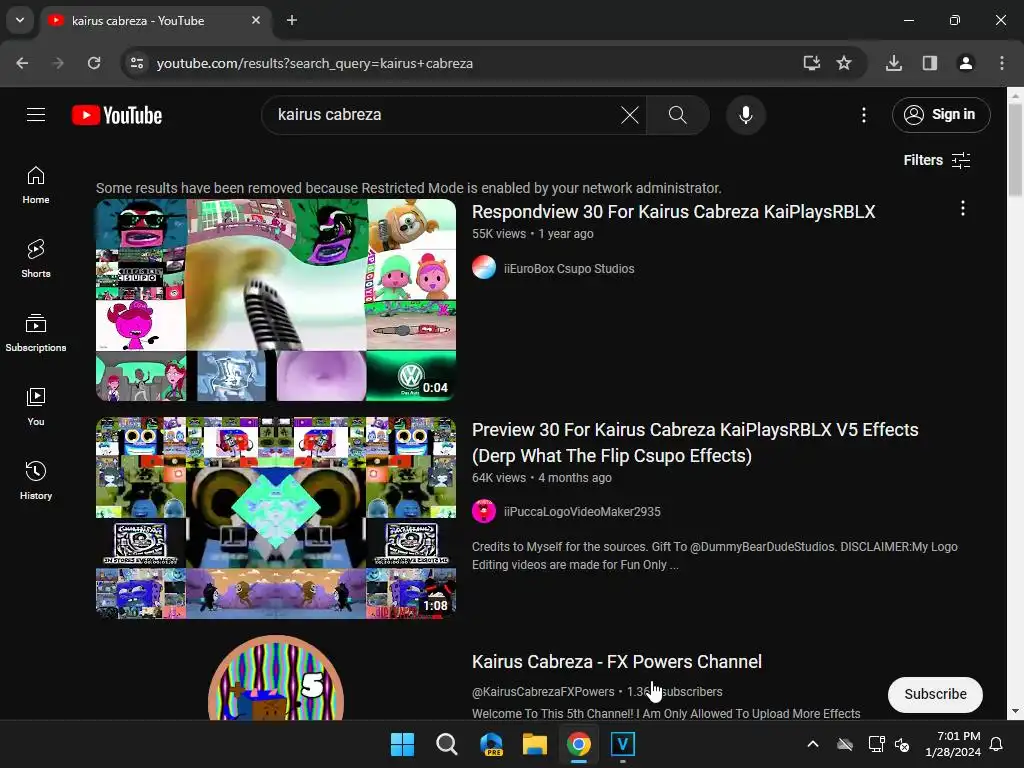Click the '64K views' text
1024x768 pixels.
pos(499,478)
